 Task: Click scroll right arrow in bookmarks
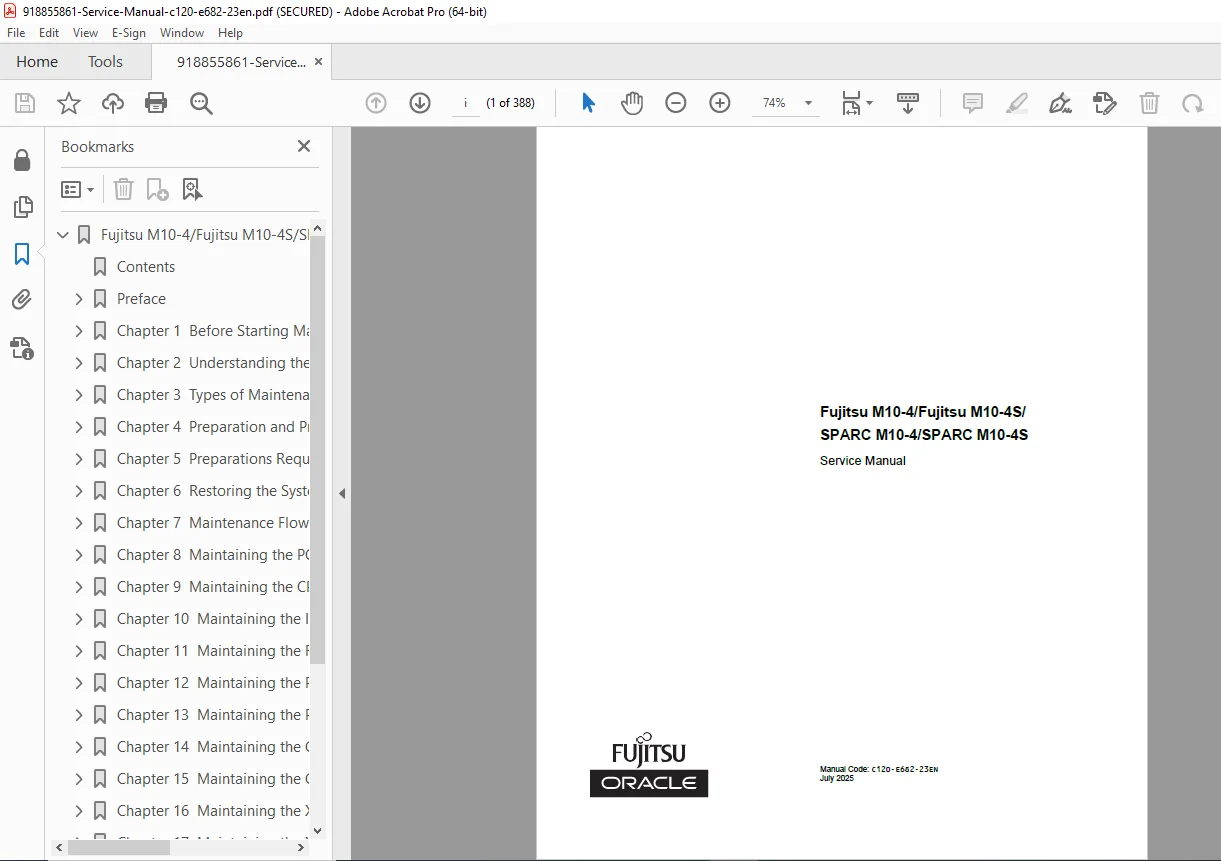[x=302, y=847]
